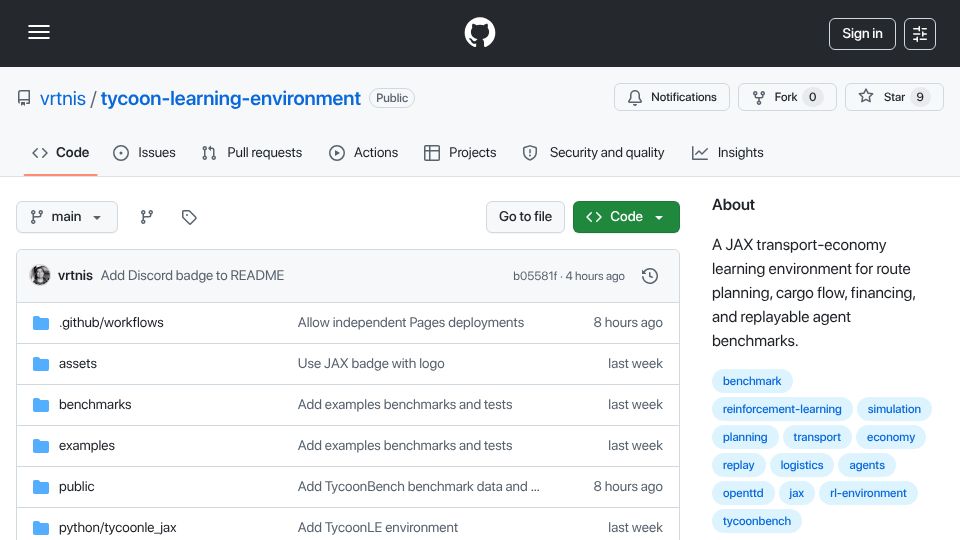Open python/tycoonle_jax folder

pos(118,528)
